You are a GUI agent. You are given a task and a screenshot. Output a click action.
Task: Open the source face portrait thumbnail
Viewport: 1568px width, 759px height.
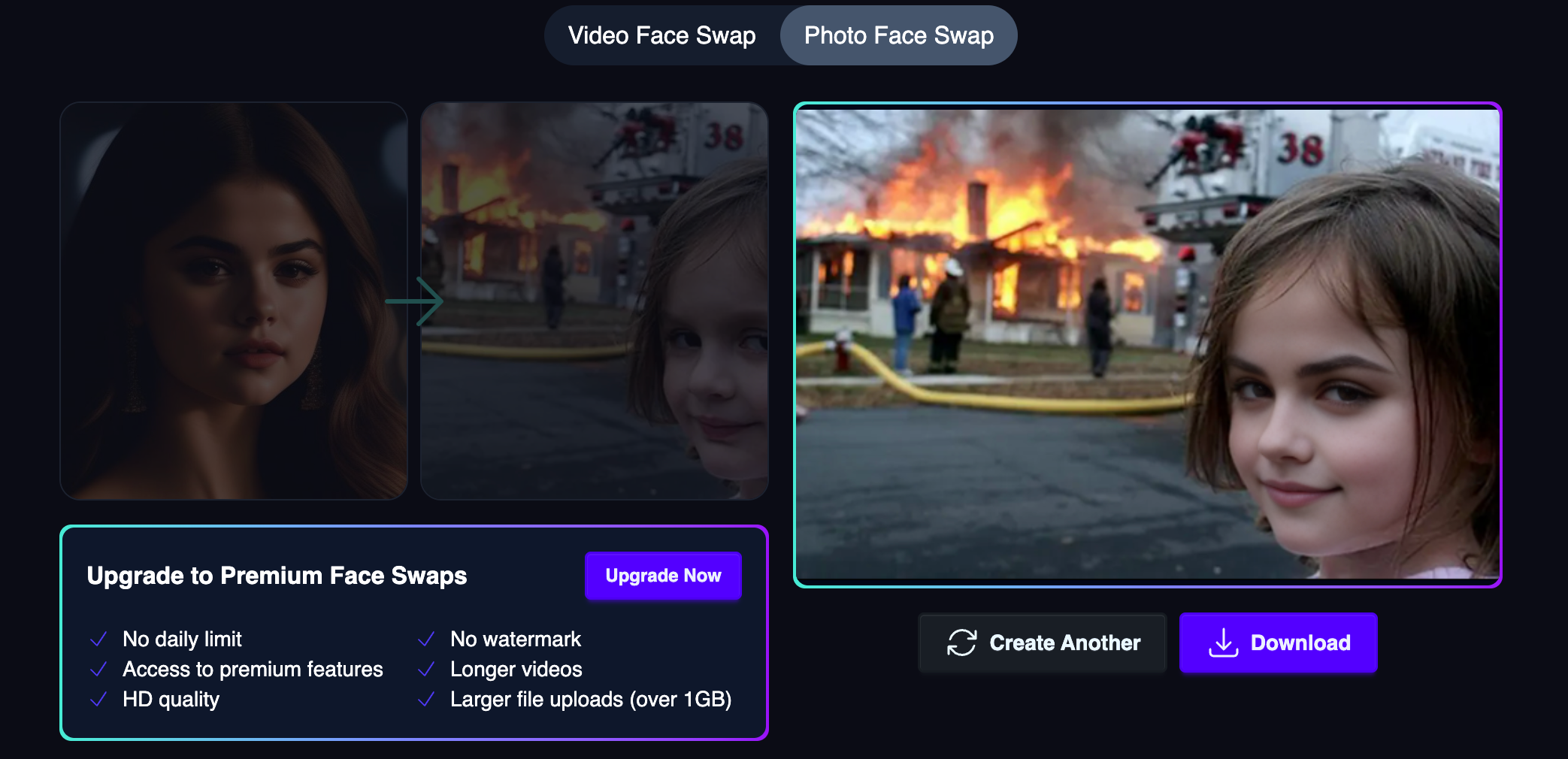pyautogui.click(x=234, y=301)
